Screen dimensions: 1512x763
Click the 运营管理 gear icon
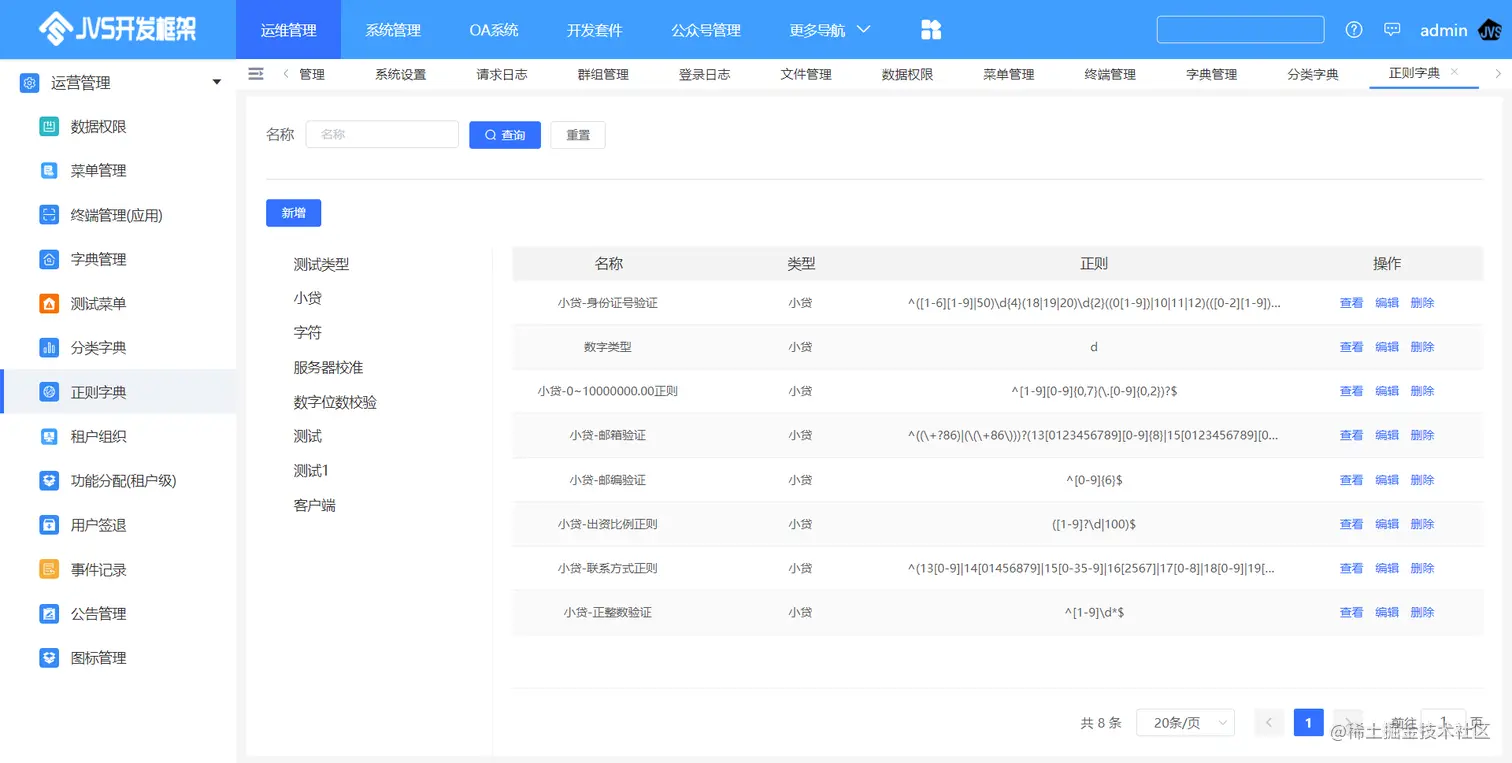click(x=30, y=83)
